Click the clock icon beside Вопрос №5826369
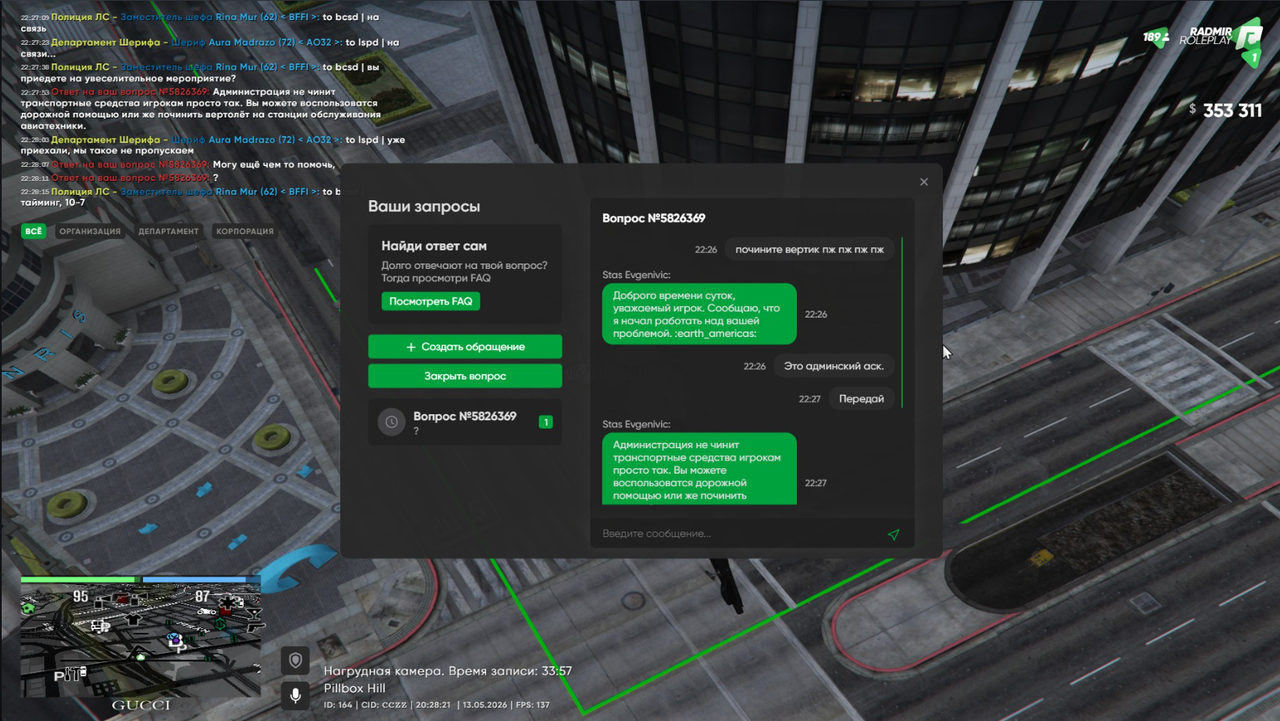This screenshot has width=1280, height=721. [391, 422]
